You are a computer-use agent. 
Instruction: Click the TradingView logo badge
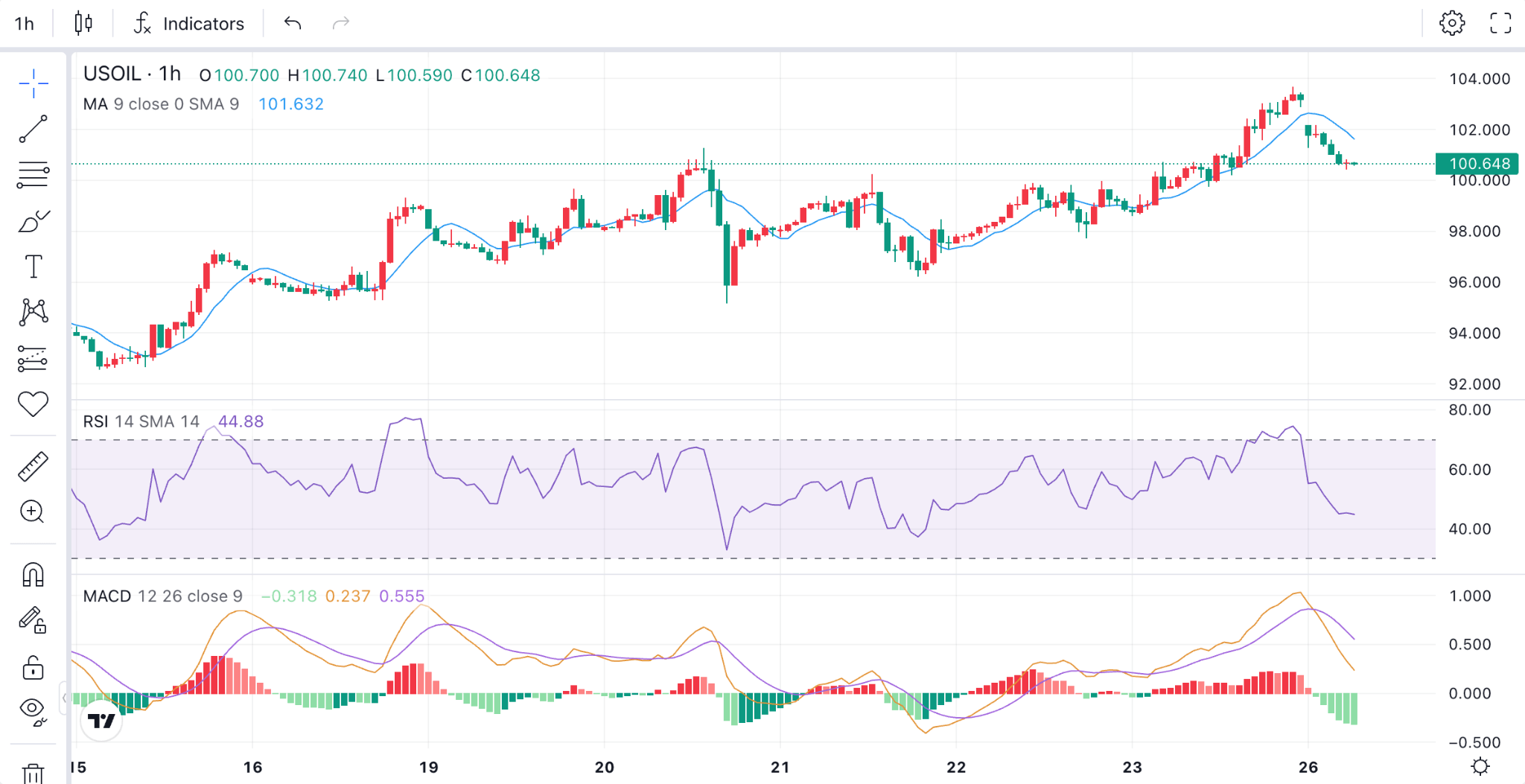[101, 720]
